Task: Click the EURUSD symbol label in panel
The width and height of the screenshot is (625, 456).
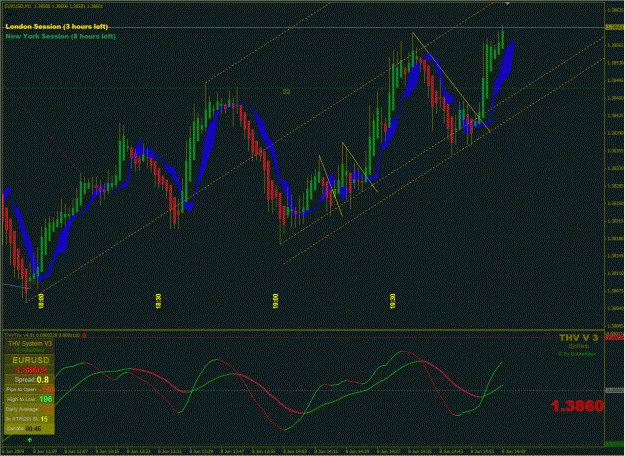Action: pos(30,360)
